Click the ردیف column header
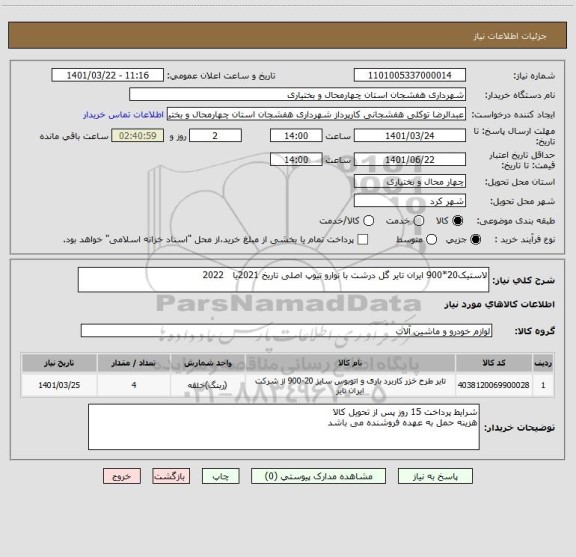This screenshot has height=557, width=576. tap(543, 363)
